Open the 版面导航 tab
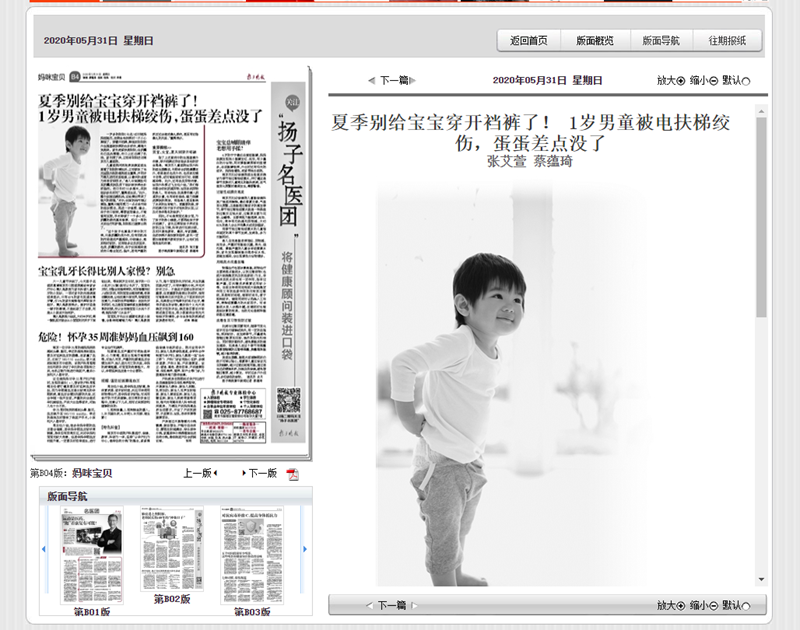Viewport: 800px width, 630px height. tap(661, 41)
